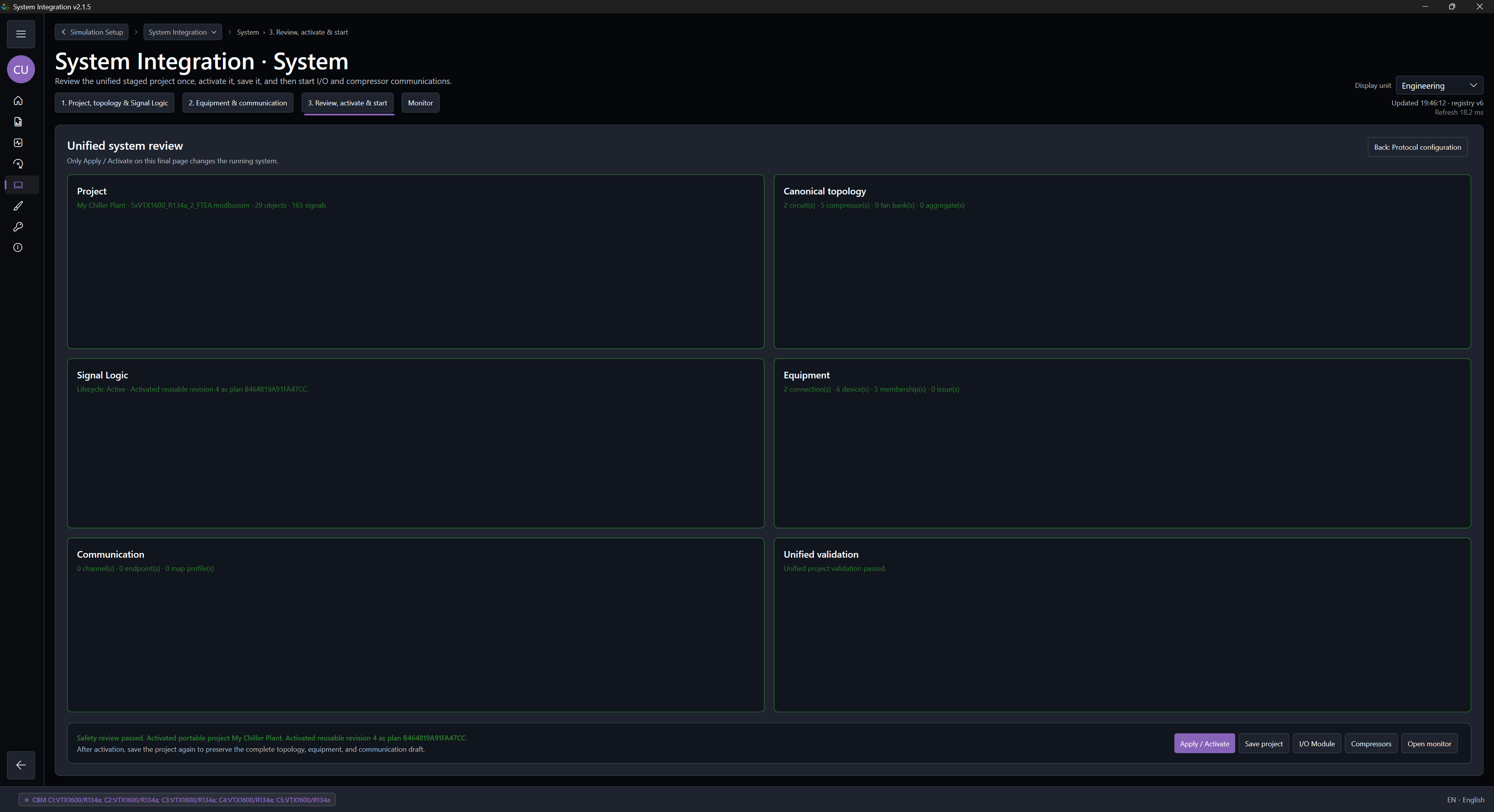Click the 'Unified system review' heading

coord(124,146)
